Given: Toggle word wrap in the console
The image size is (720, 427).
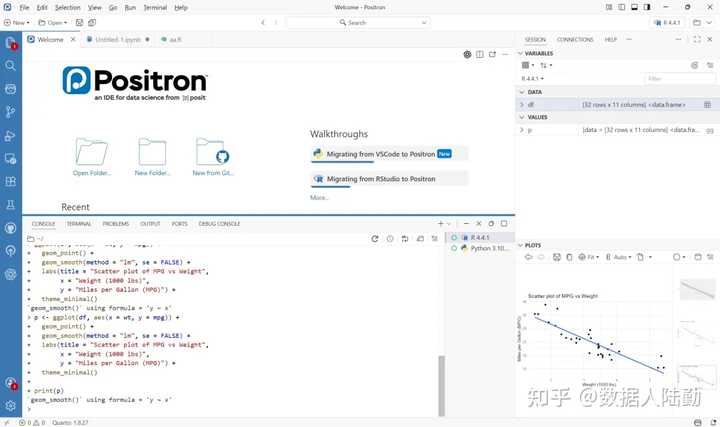Looking at the screenshot, I should pyautogui.click(x=405, y=239).
